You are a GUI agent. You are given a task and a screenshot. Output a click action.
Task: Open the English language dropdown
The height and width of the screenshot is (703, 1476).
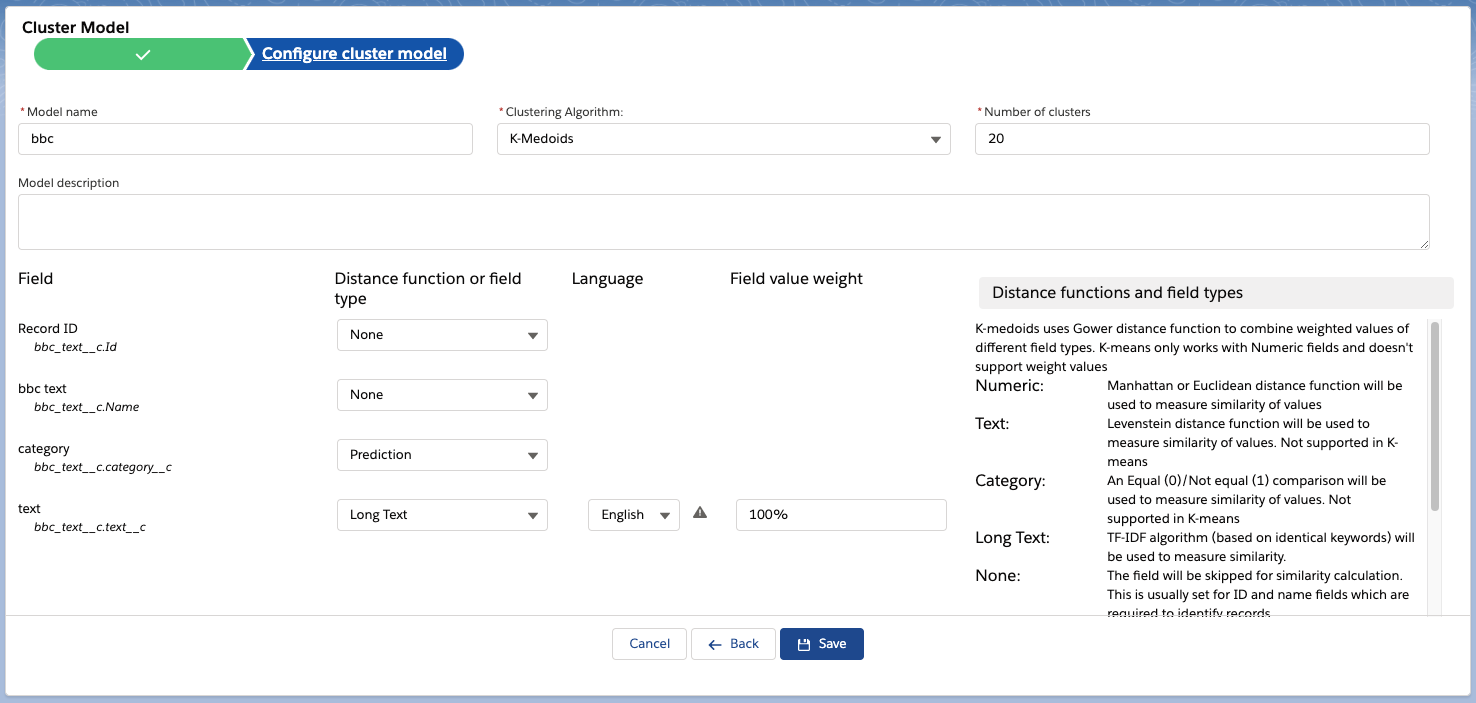(x=634, y=515)
